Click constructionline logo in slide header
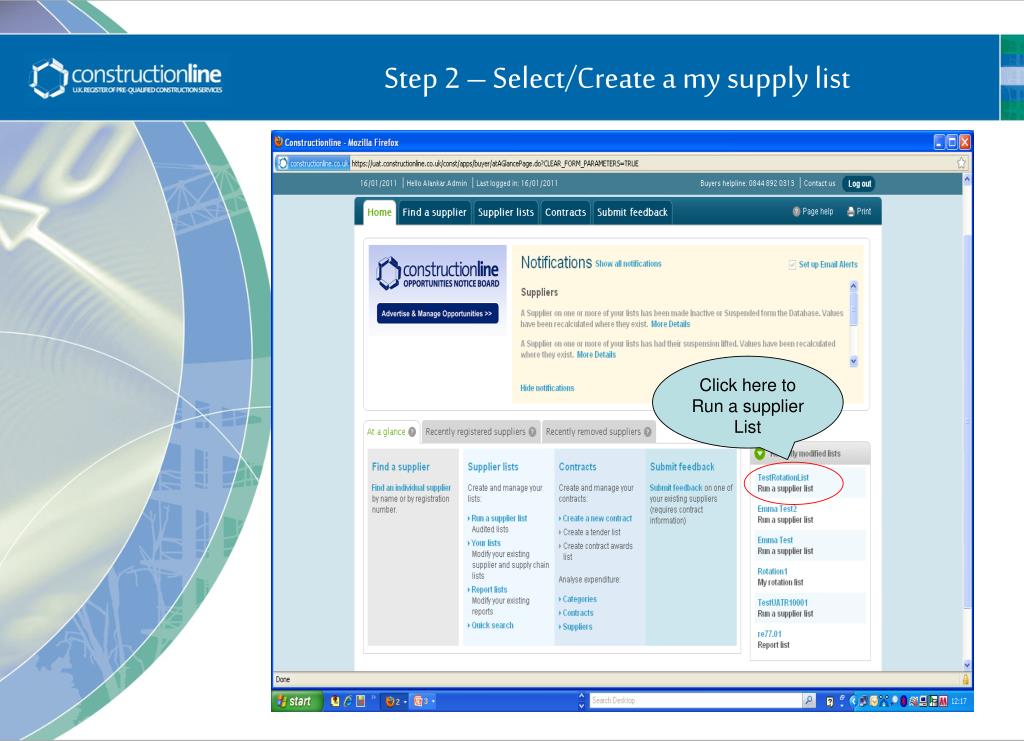Screen dimensions: 1024x741 tap(126, 78)
